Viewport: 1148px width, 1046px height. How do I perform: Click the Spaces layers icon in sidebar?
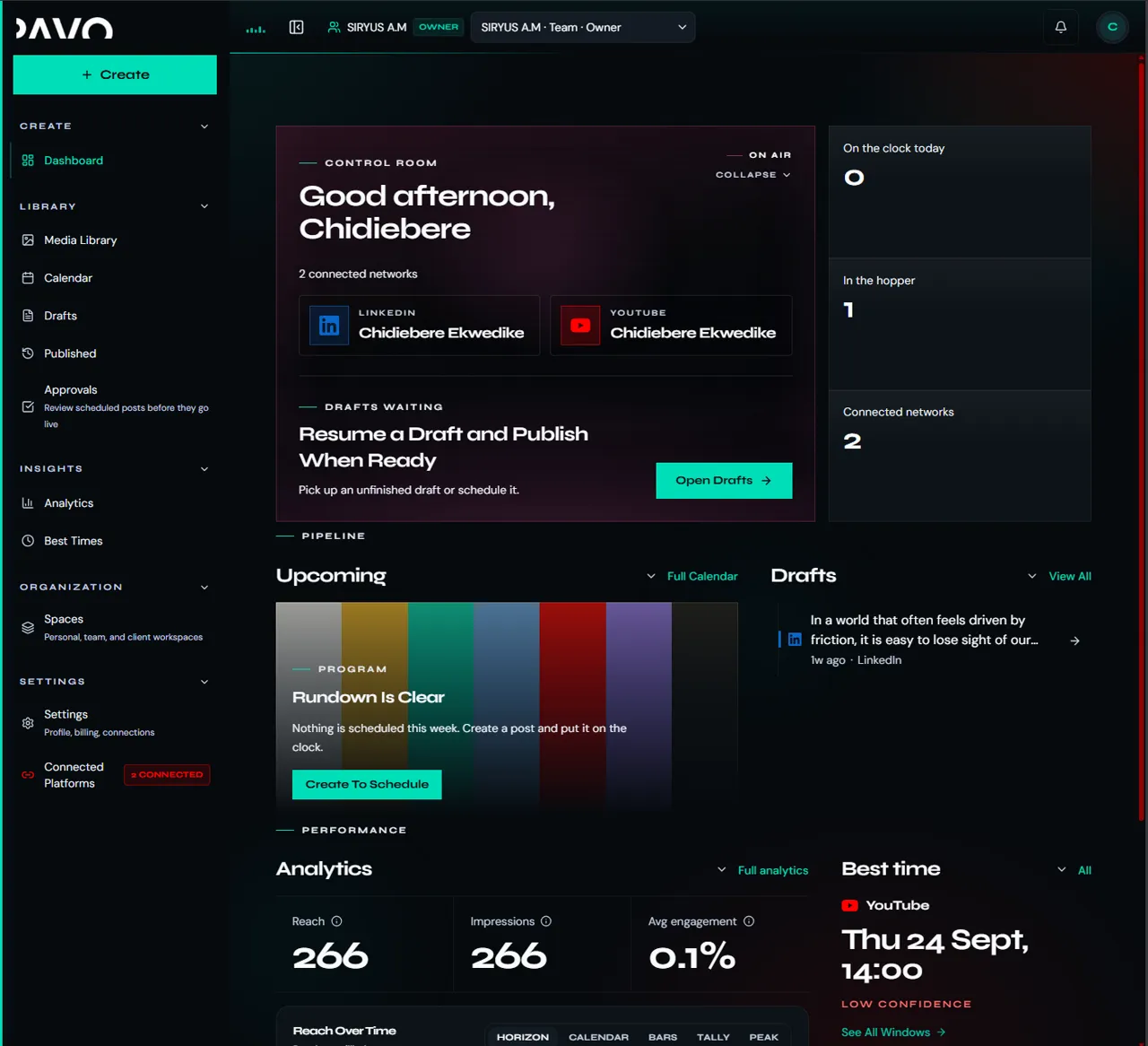(x=28, y=628)
